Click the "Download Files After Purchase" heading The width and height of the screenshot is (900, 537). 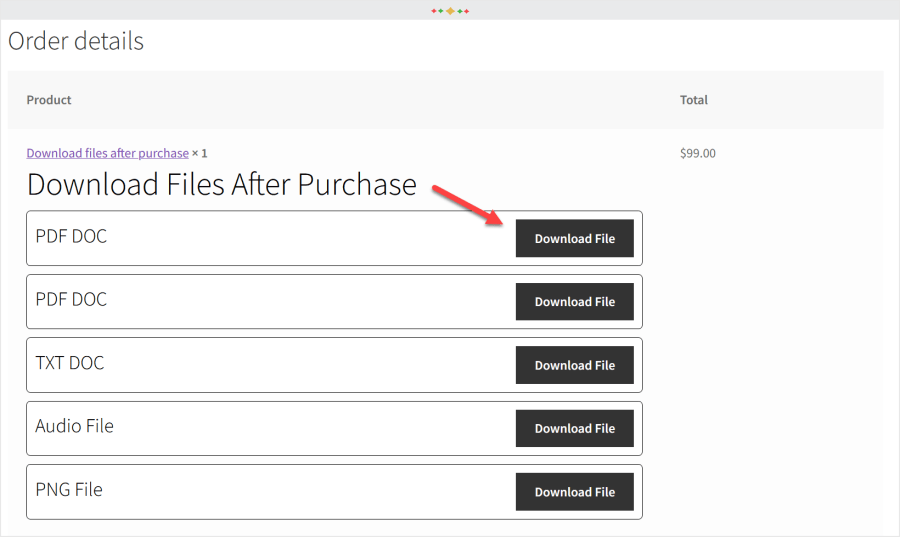point(221,184)
